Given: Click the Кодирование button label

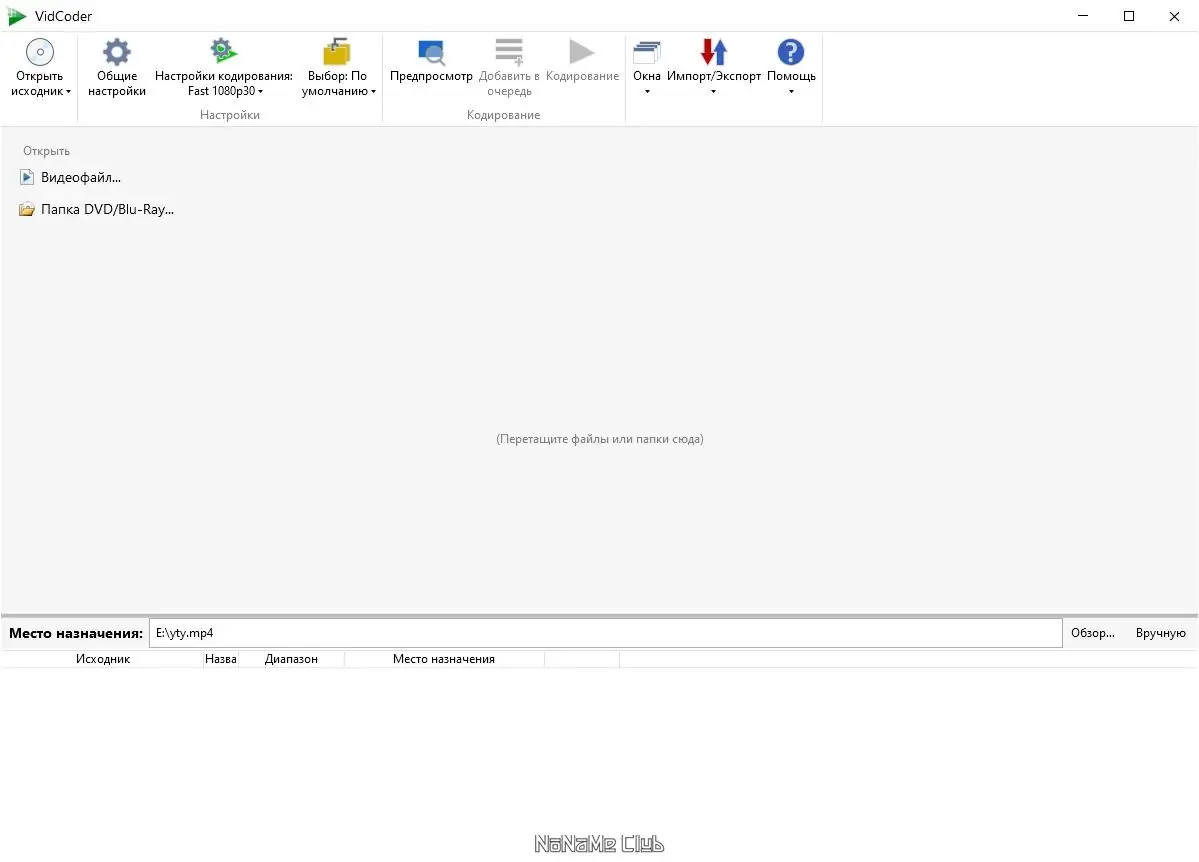Looking at the screenshot, I should [x=583, y=76].
